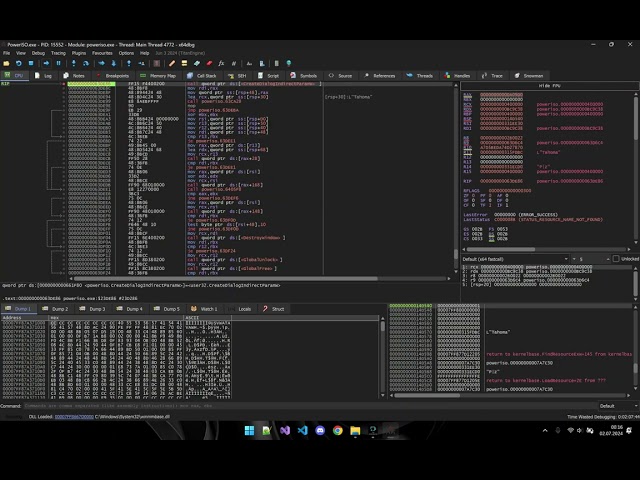Screen dimensions: 640x480
Task: Click the Variables hash icon
Action: click(x=233, y=63)
